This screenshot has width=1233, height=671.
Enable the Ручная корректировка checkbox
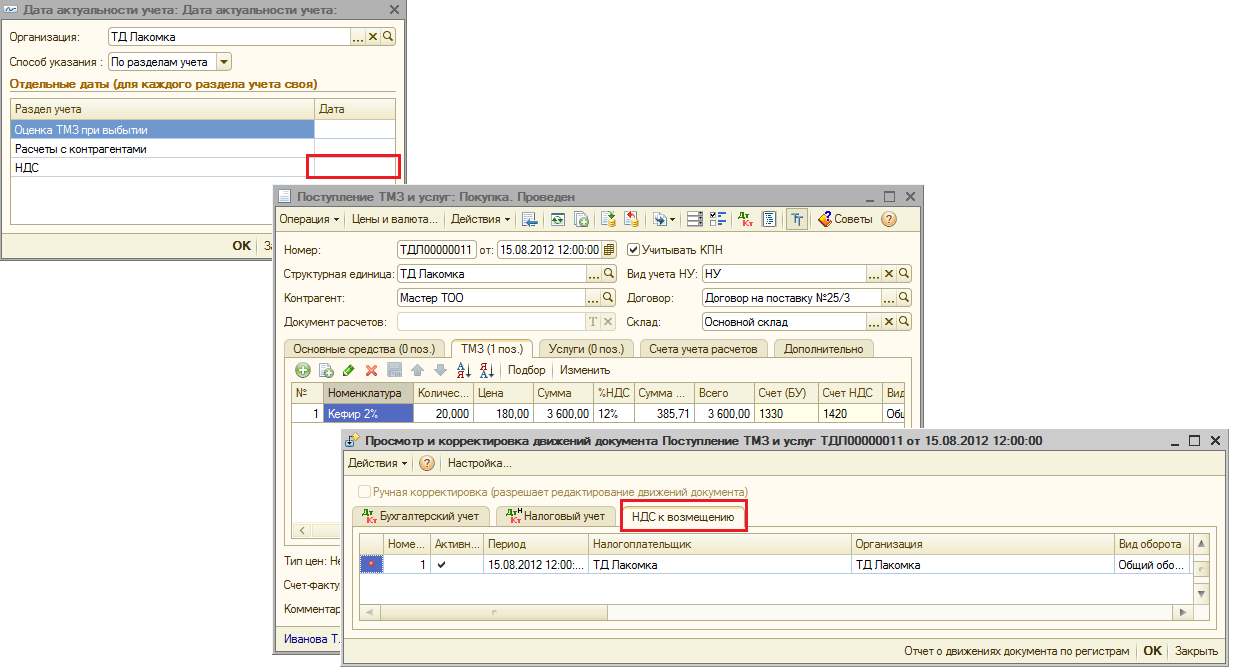364,492
